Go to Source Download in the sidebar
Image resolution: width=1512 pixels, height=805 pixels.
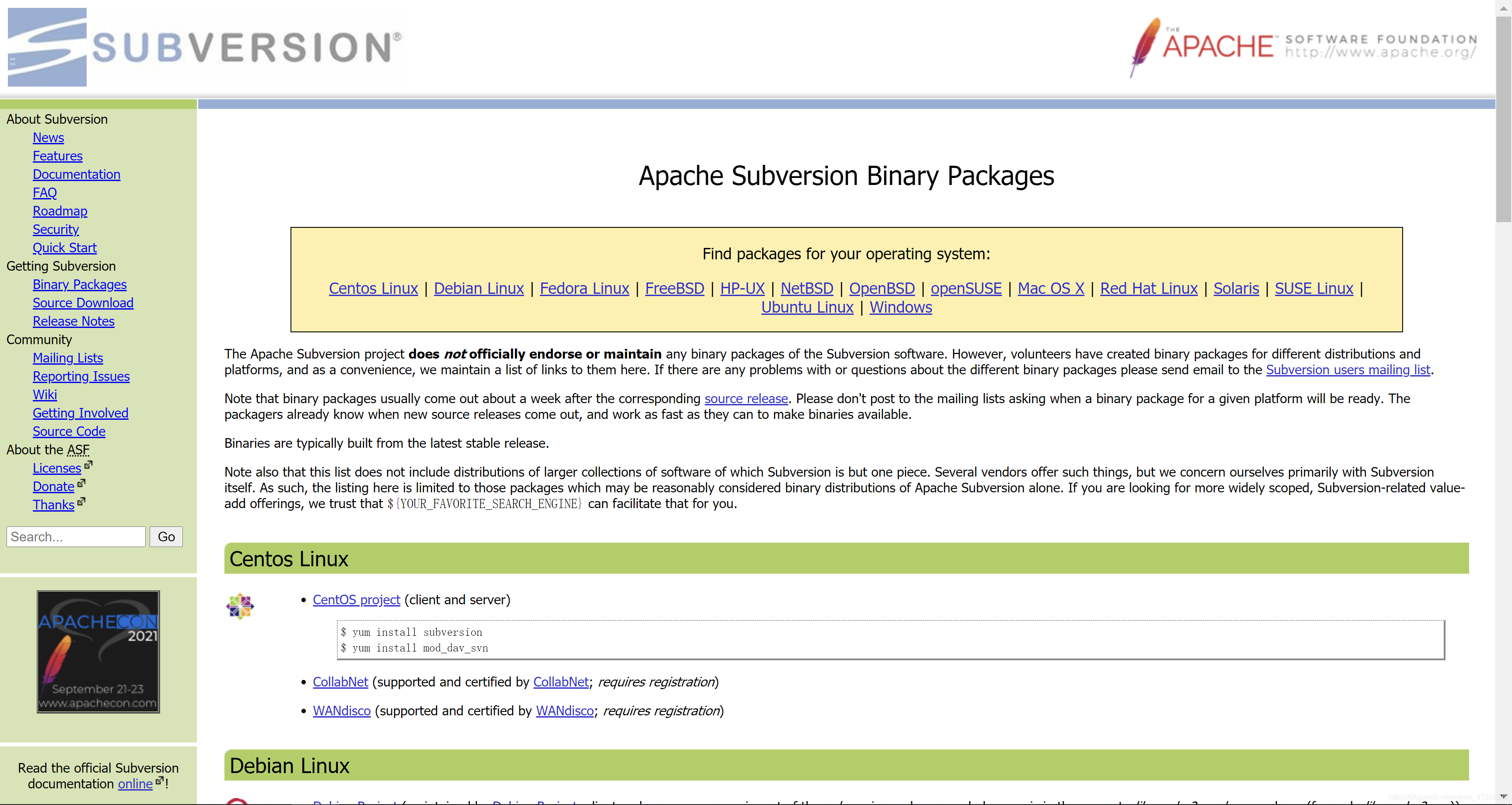click(x=83, y=303)
